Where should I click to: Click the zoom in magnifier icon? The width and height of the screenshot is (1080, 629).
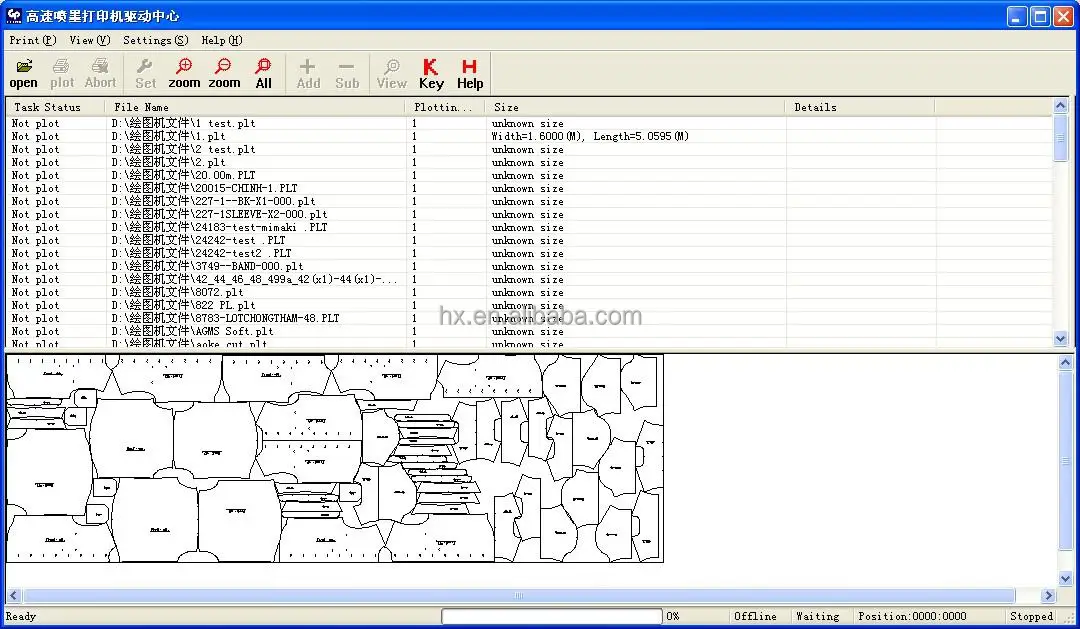coord(184,73)
